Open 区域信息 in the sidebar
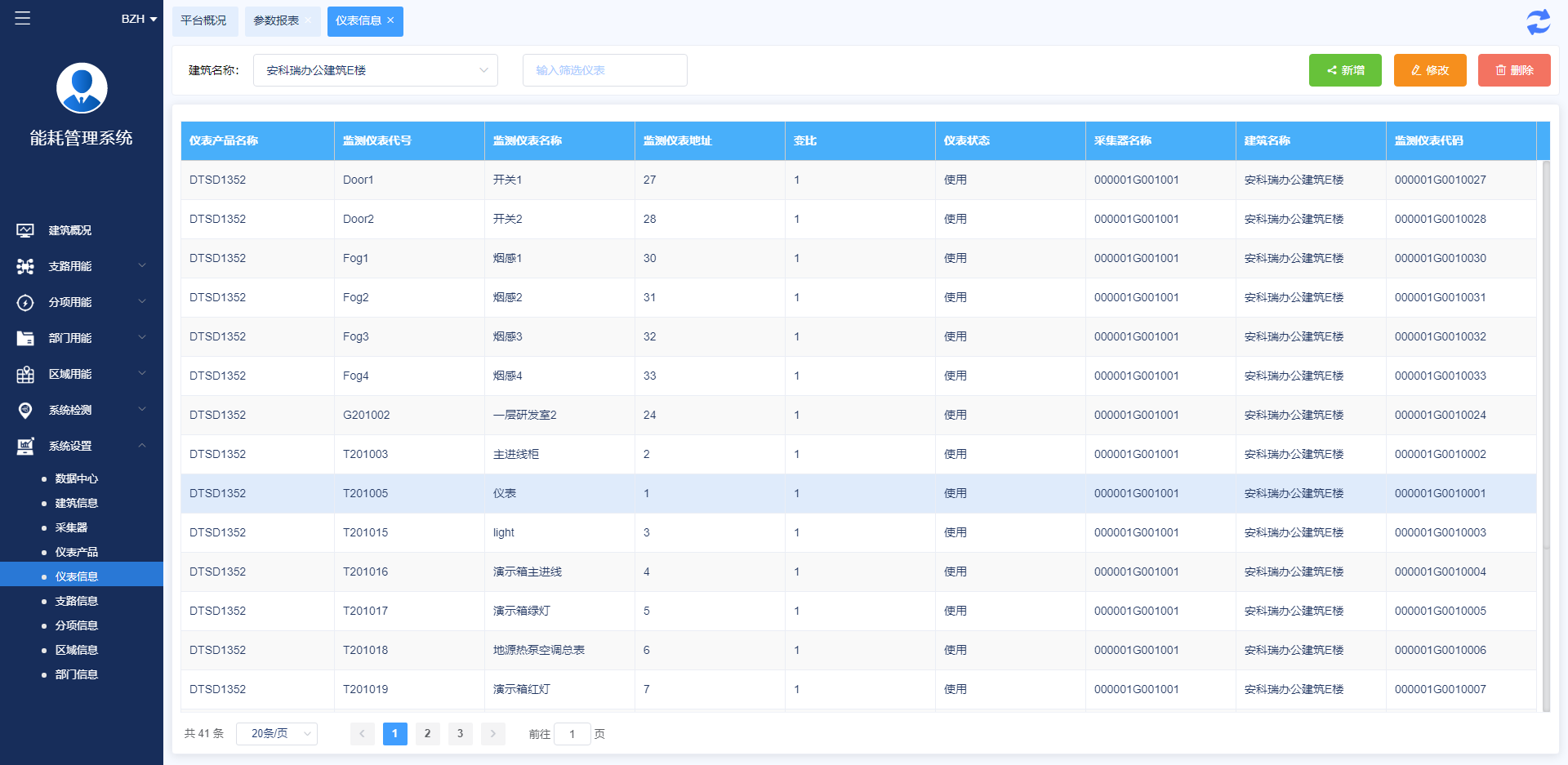This screenshot has width=1568, height=765. tap(77, 650)
